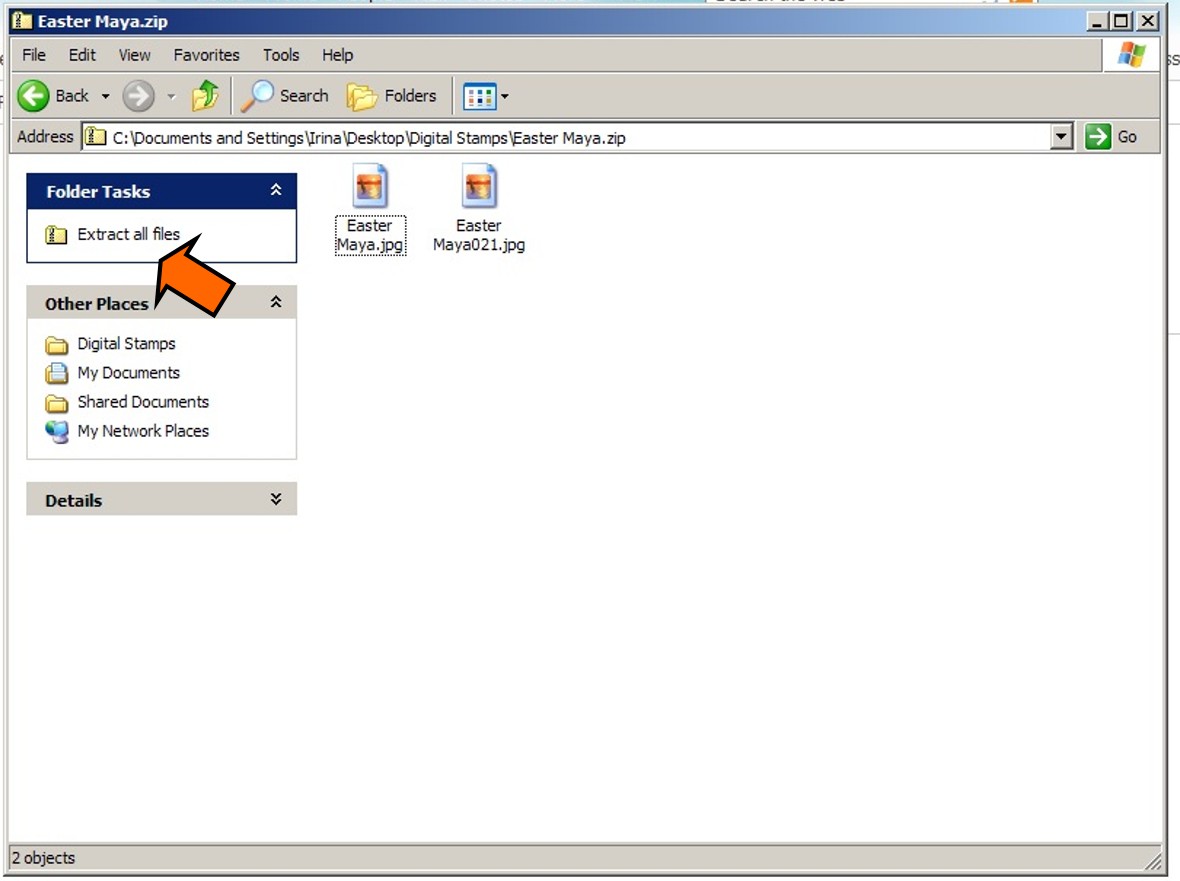The width and height of the screenshot is (1180, 881).
Task: Open My Network Places link
Action: click(x=143, y=431)
